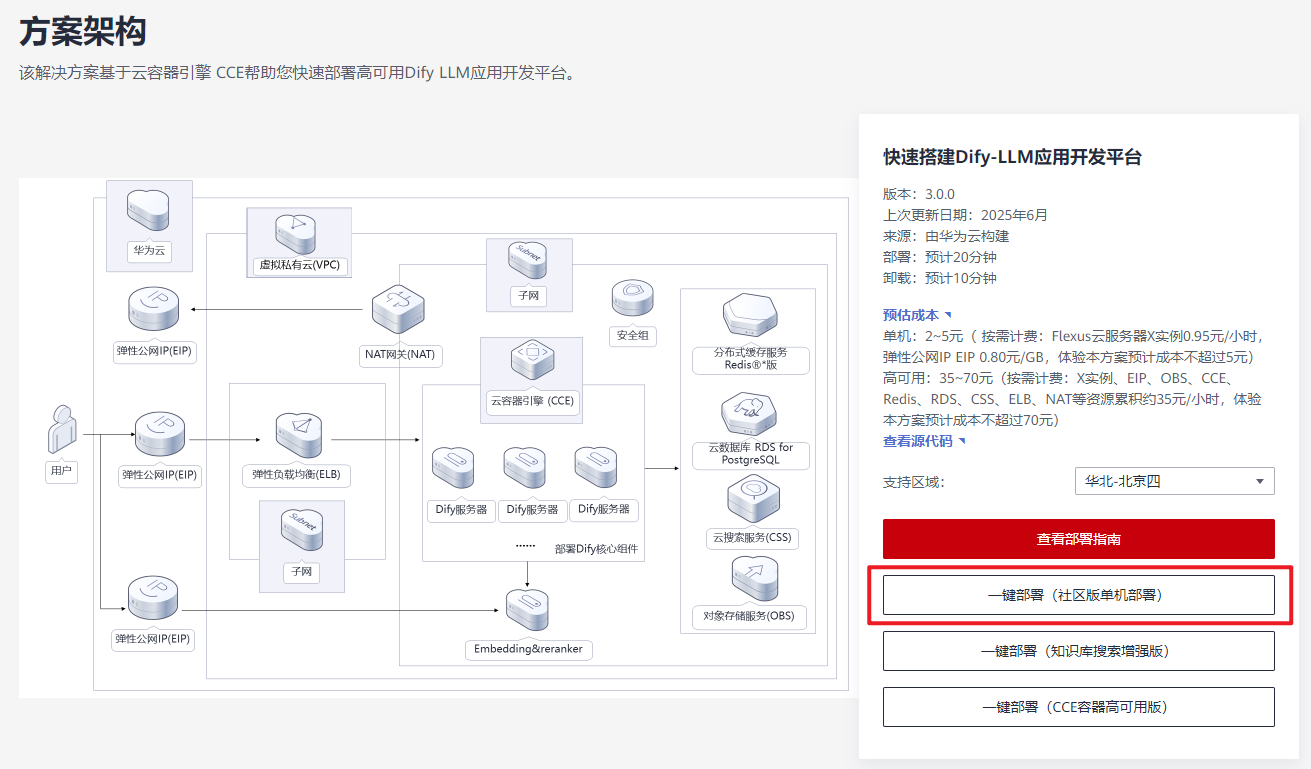Screen dimensions: 1311x769
Task: Expand the 查看源代码 link
Action: (924, 441)
